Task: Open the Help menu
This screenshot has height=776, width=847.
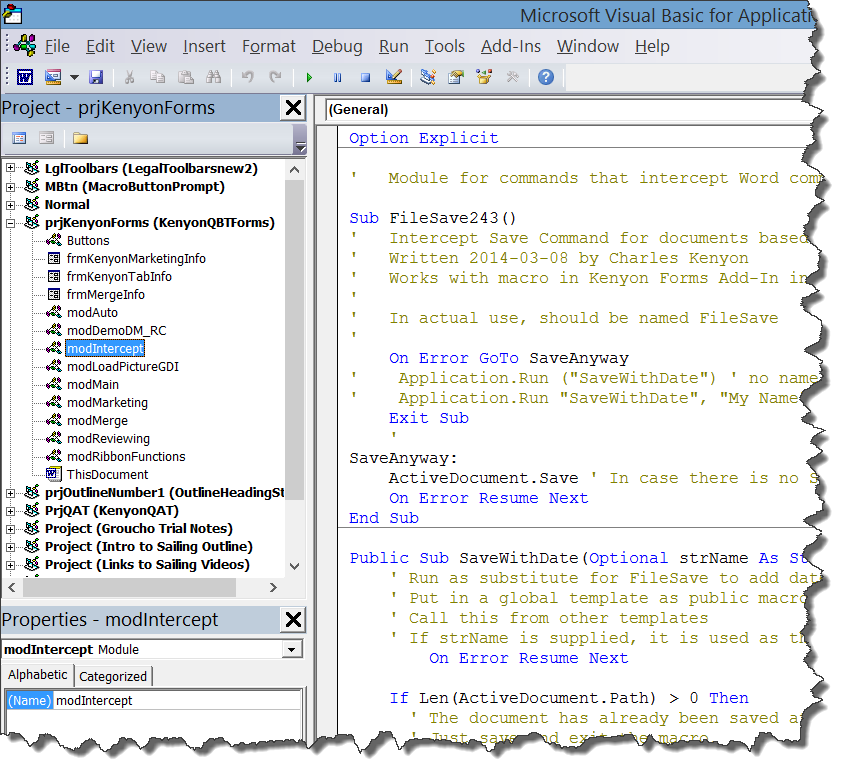Action: click(652, 46)
